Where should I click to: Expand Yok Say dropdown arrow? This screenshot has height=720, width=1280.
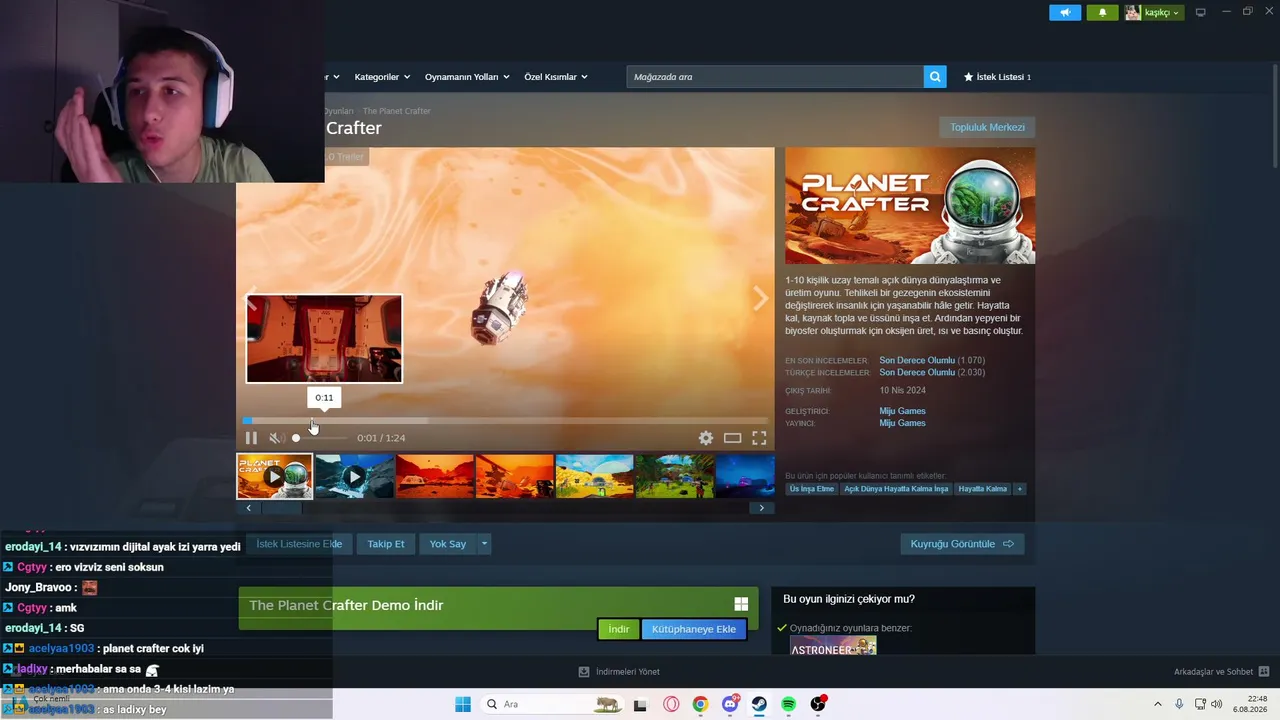pos(484,544)
